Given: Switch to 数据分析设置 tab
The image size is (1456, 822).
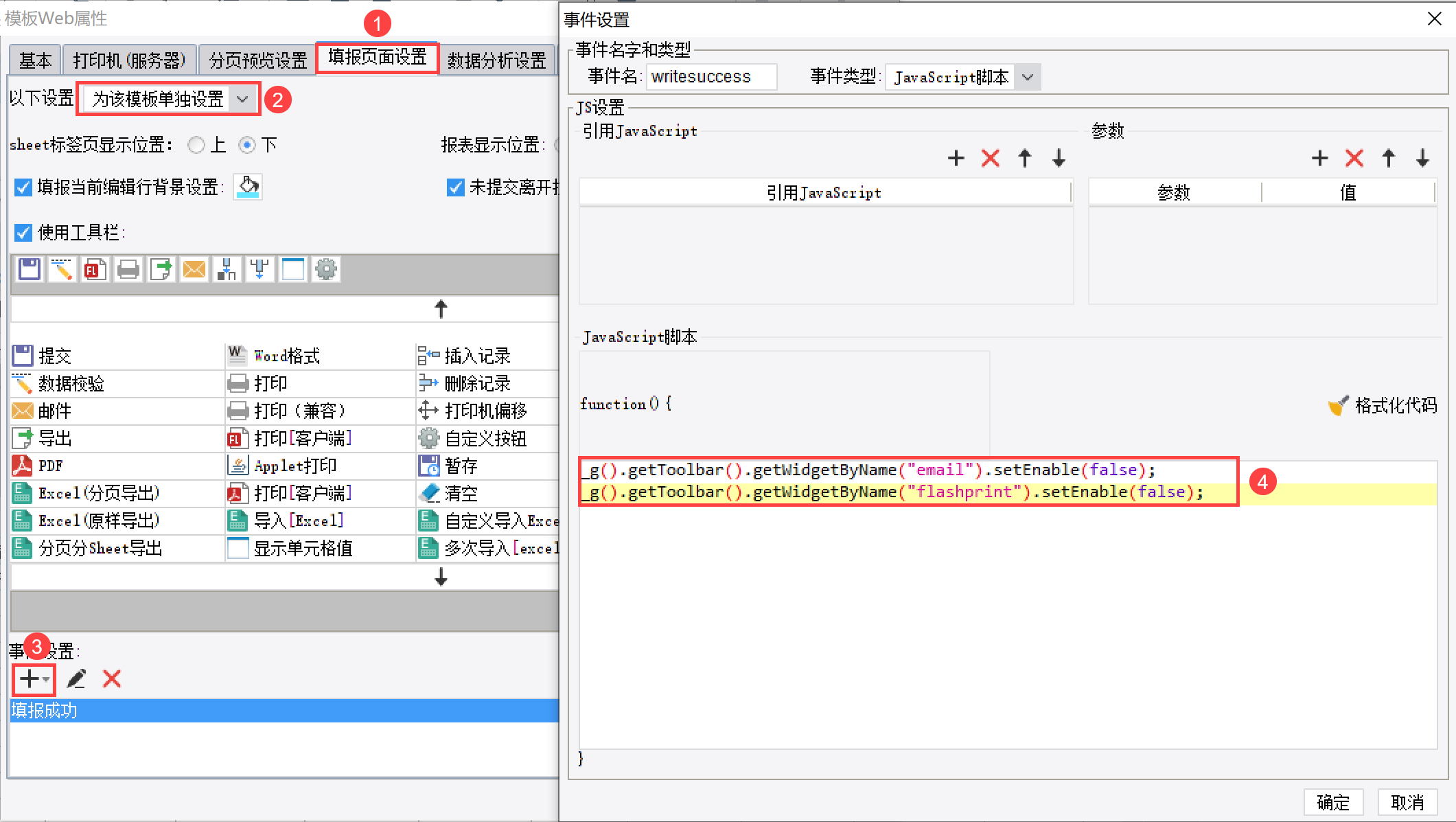Looking at the screenshot, I should (496, 60).
